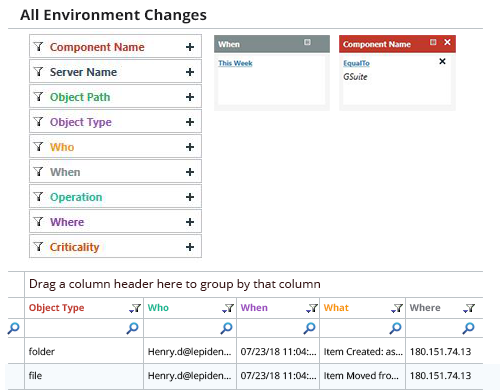This screenshot has height=390, width=500.
Task: Select the Who filter item
Action: [x=115, y=147]
